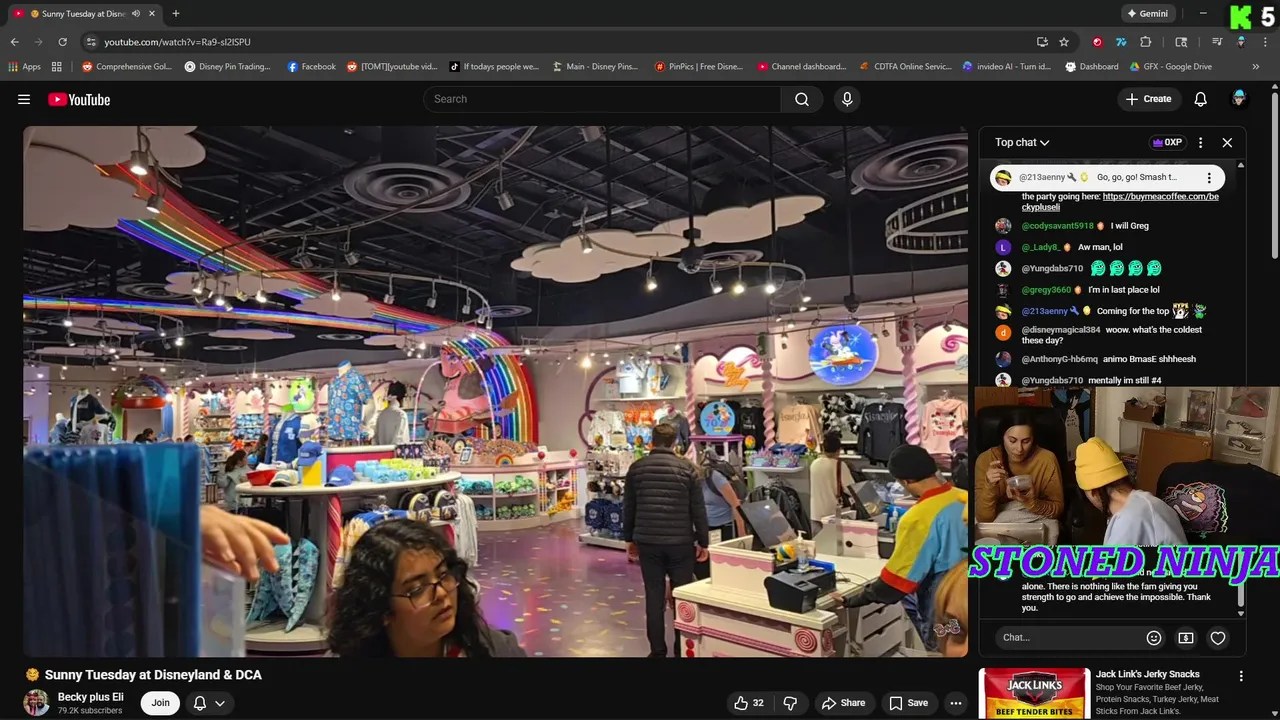Open emoji picker in chat box
Viewport: 1280px width, 720px height.
(x=1154, y=638)
